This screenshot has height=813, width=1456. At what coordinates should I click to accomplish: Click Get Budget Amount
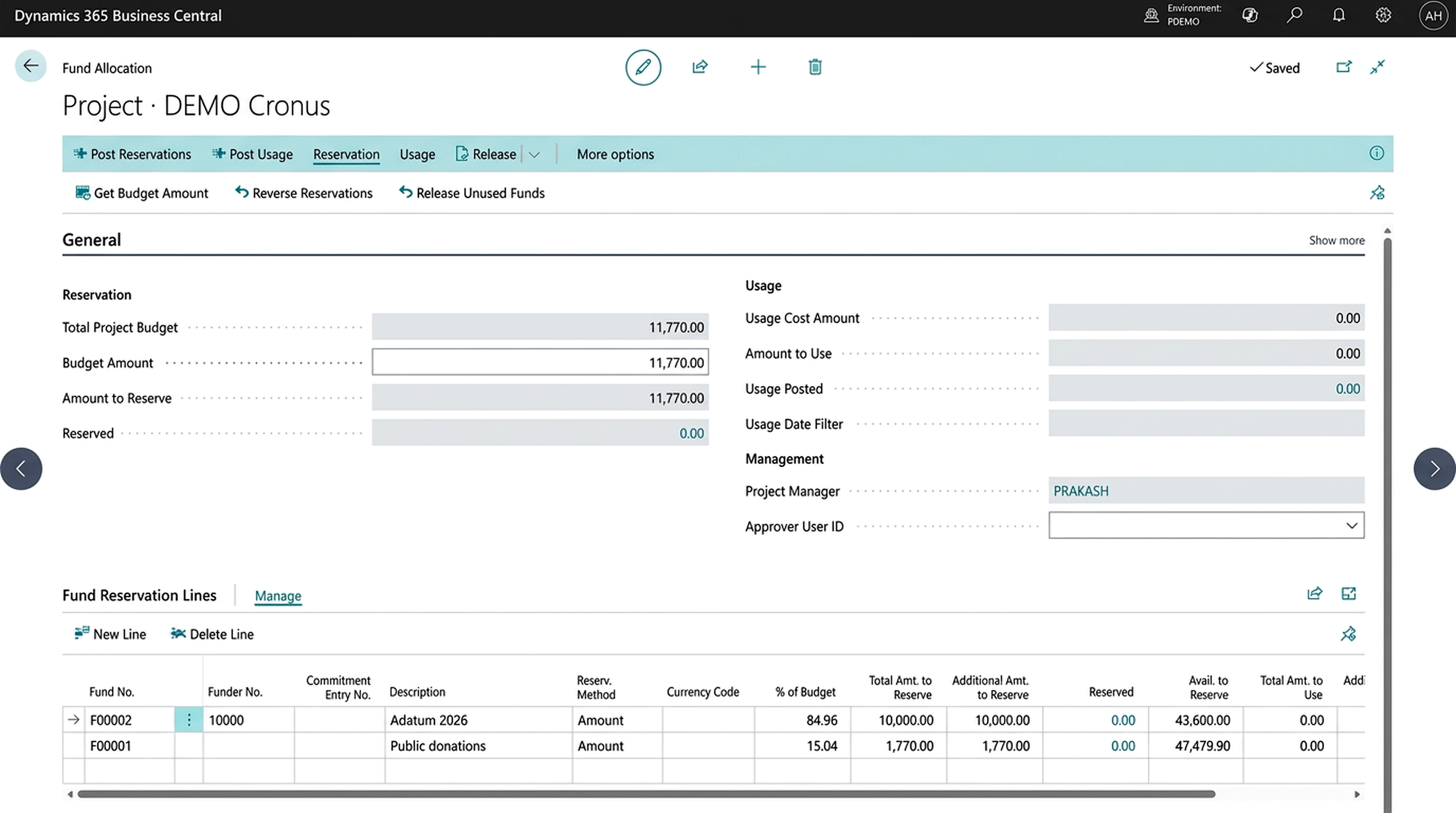coord(142,193)
